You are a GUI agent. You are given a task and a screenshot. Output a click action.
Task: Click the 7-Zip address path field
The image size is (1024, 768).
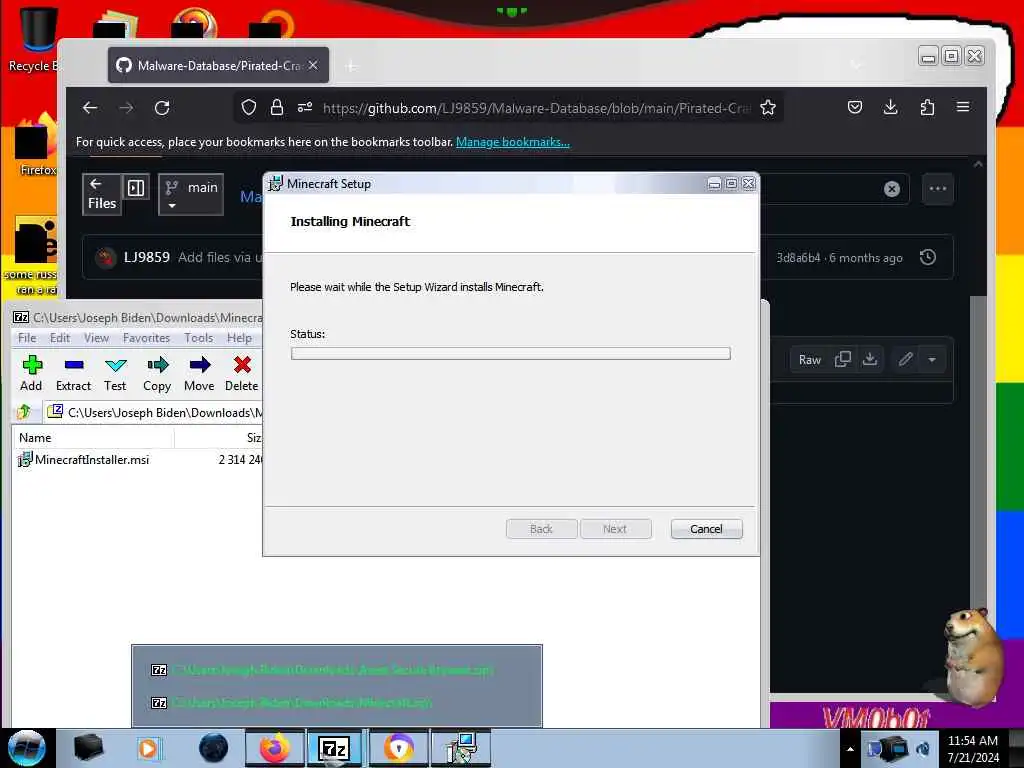click(x=154, y=412)
